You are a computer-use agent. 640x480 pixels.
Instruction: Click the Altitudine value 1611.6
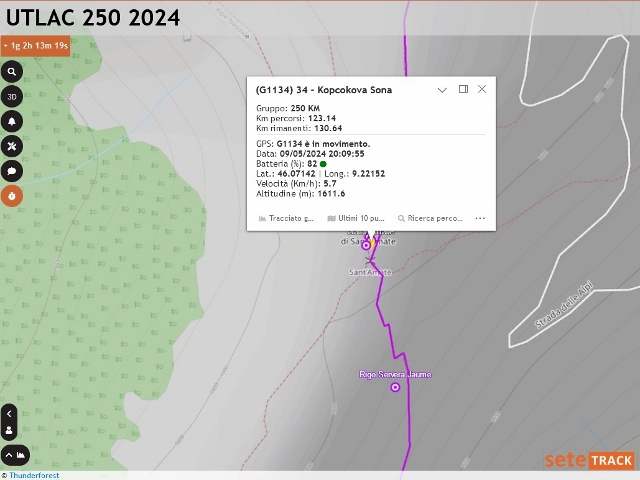[330, 193]
